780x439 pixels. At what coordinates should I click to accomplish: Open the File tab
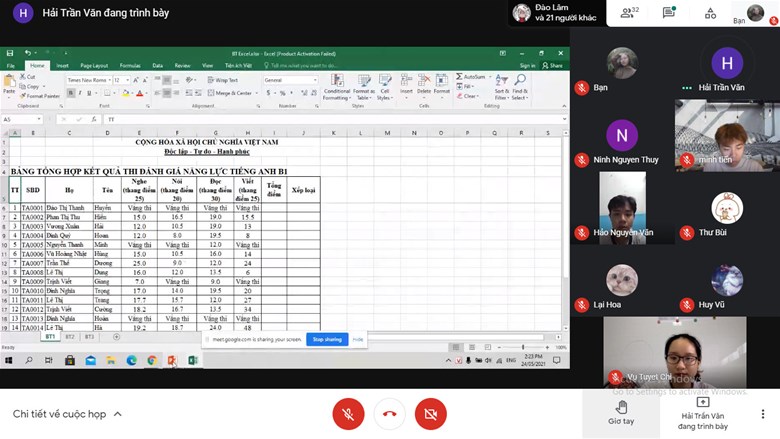pos(10,66)
